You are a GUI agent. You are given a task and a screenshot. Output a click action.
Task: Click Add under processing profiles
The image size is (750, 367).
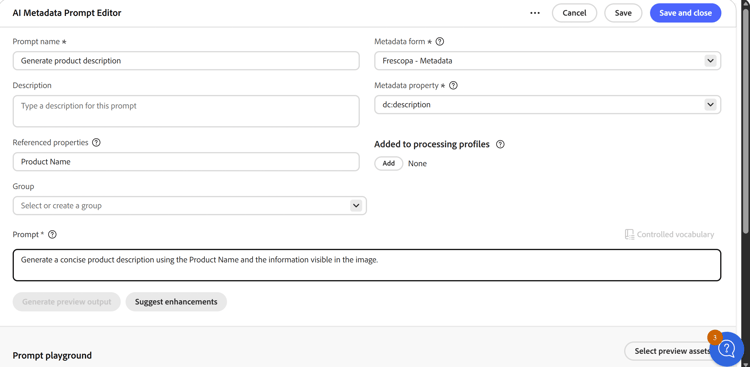tap(389, 164)
